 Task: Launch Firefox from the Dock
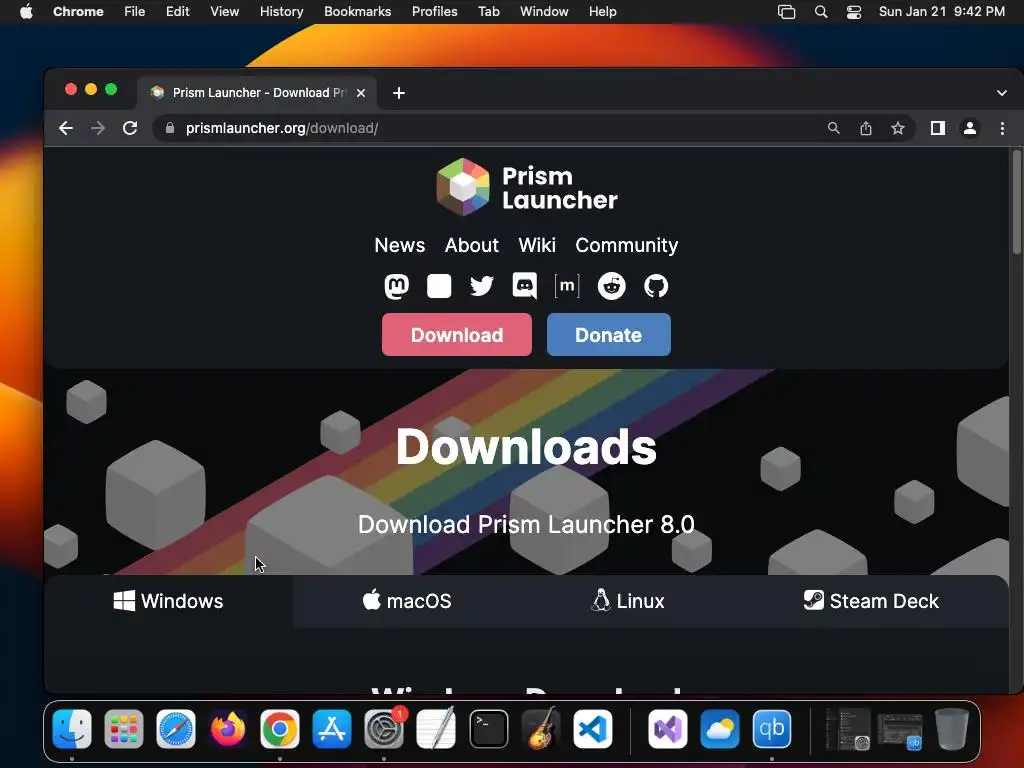coord(228,729)
